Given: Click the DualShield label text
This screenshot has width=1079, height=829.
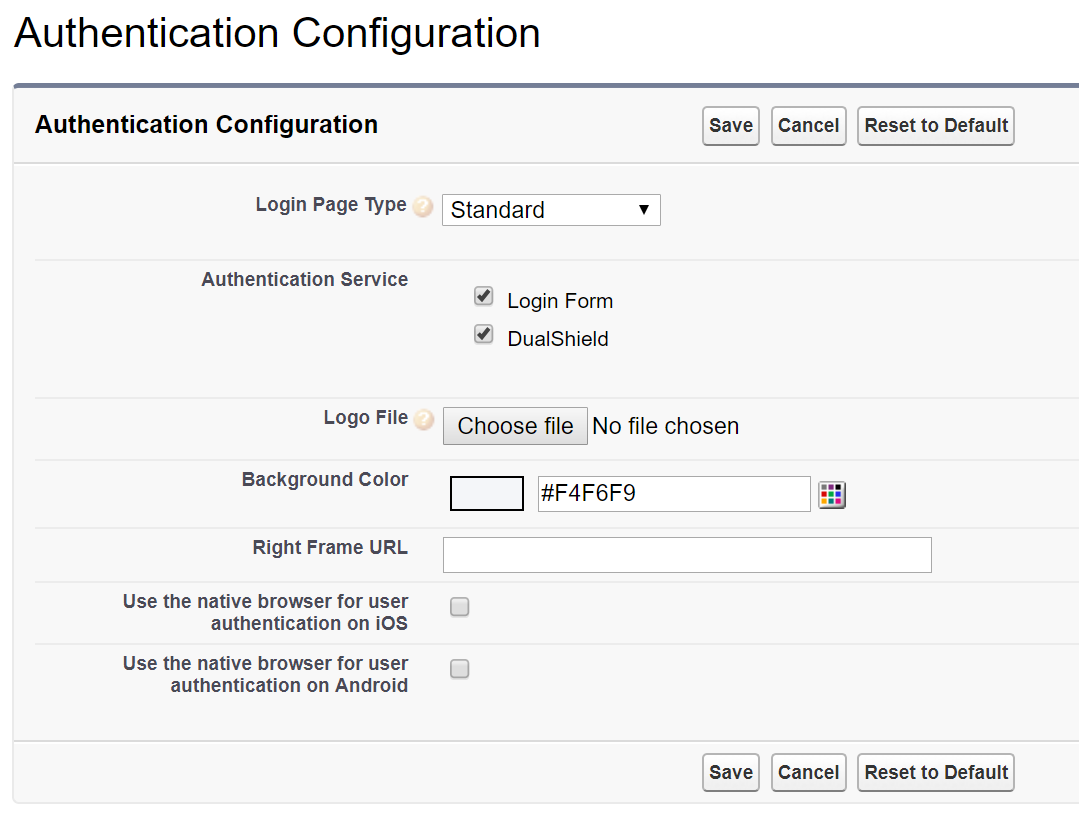Looking at the screenshot, I should pyautogui.click(x=558, y=339).
